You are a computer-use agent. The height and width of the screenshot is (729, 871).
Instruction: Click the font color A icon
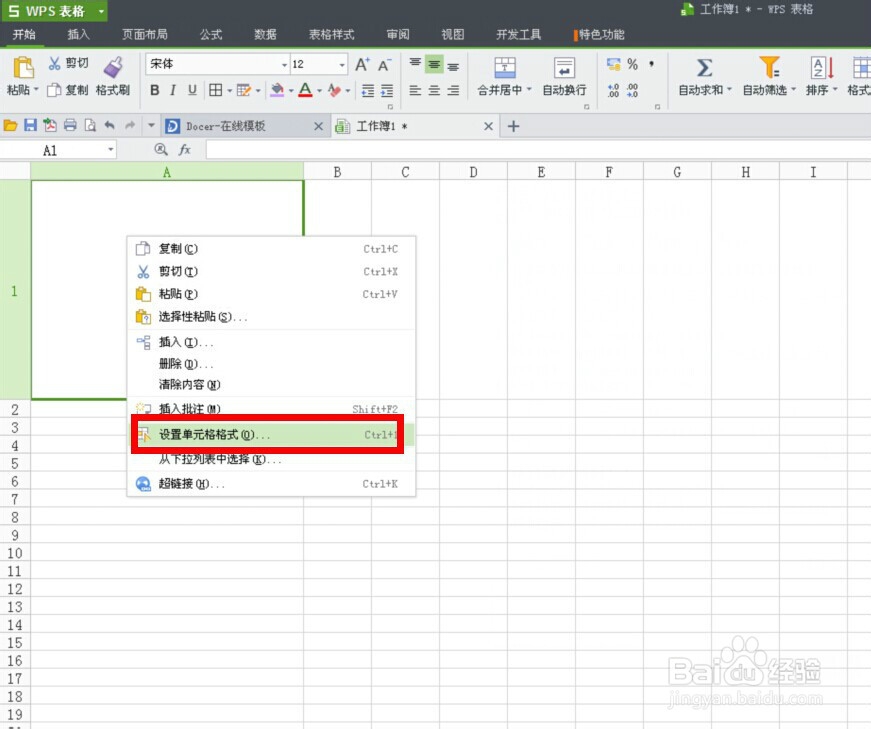(x=305, y=90)
